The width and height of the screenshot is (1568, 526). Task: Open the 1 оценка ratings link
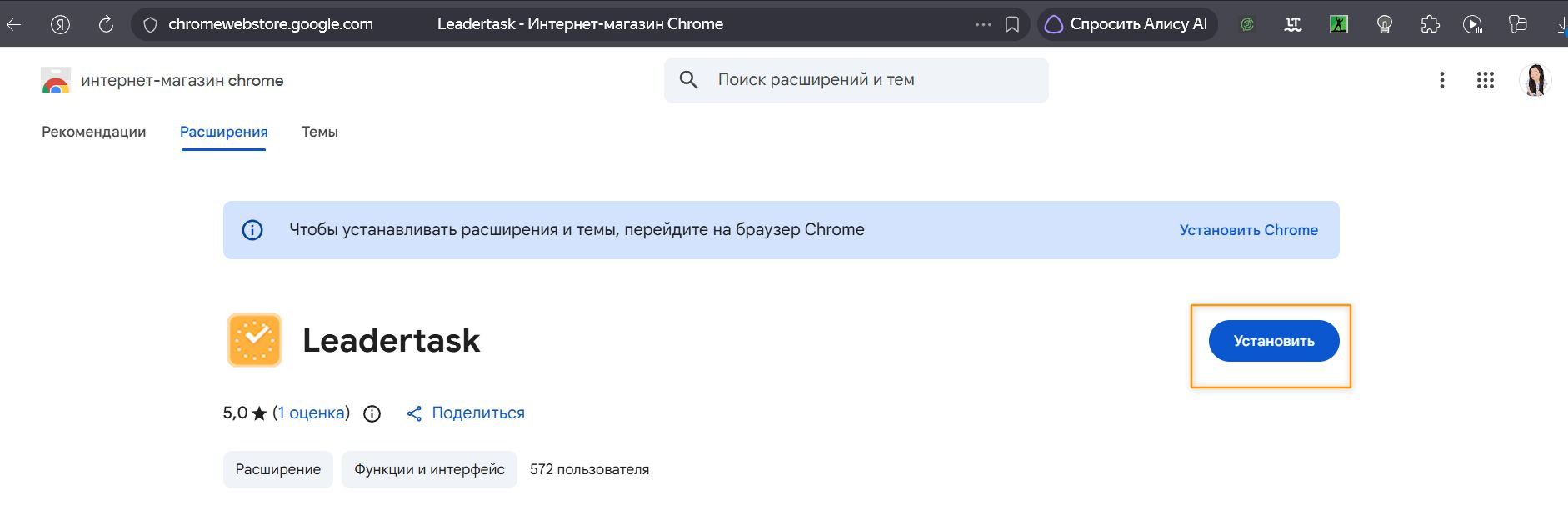[x=311, y=413]
